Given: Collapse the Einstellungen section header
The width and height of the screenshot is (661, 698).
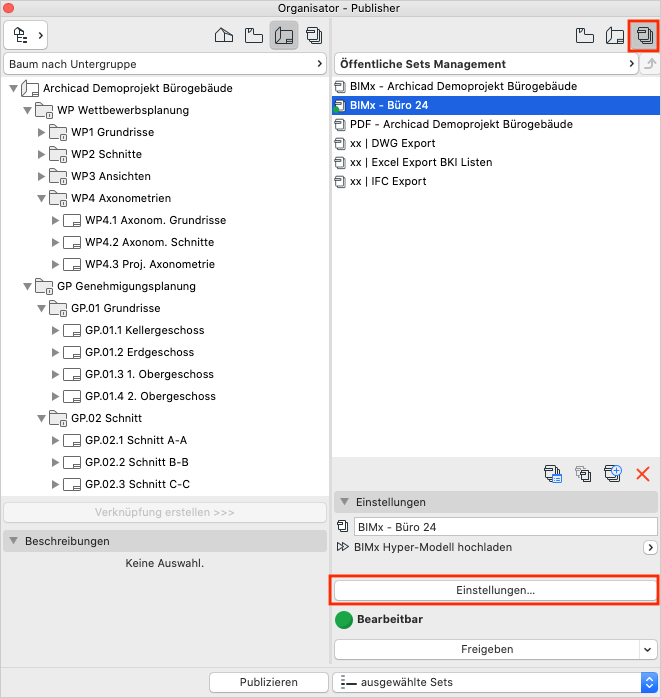Looking at the screenshot, I should [344, 502].
